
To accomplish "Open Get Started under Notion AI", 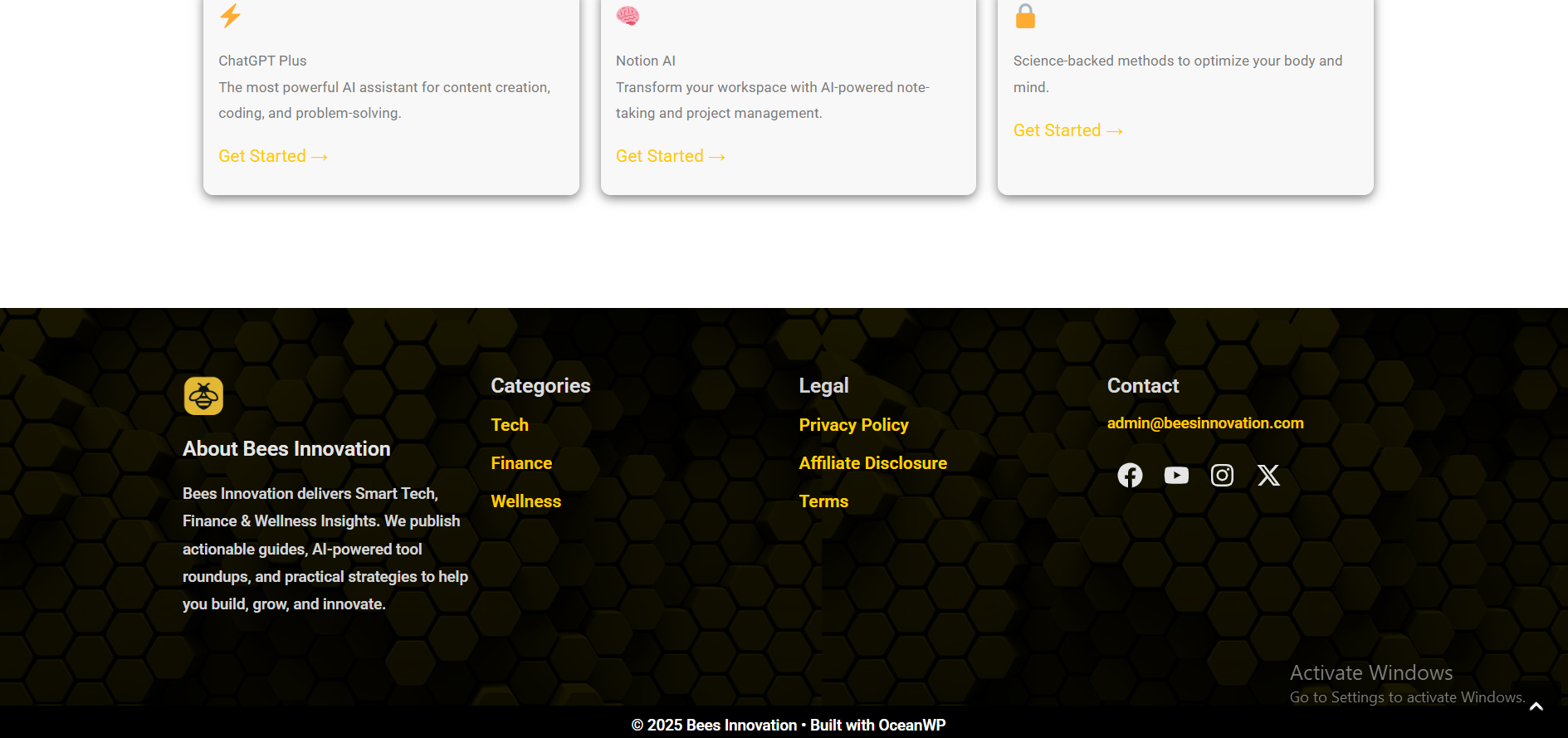I will pyautogui.click(x=670, y=156).
